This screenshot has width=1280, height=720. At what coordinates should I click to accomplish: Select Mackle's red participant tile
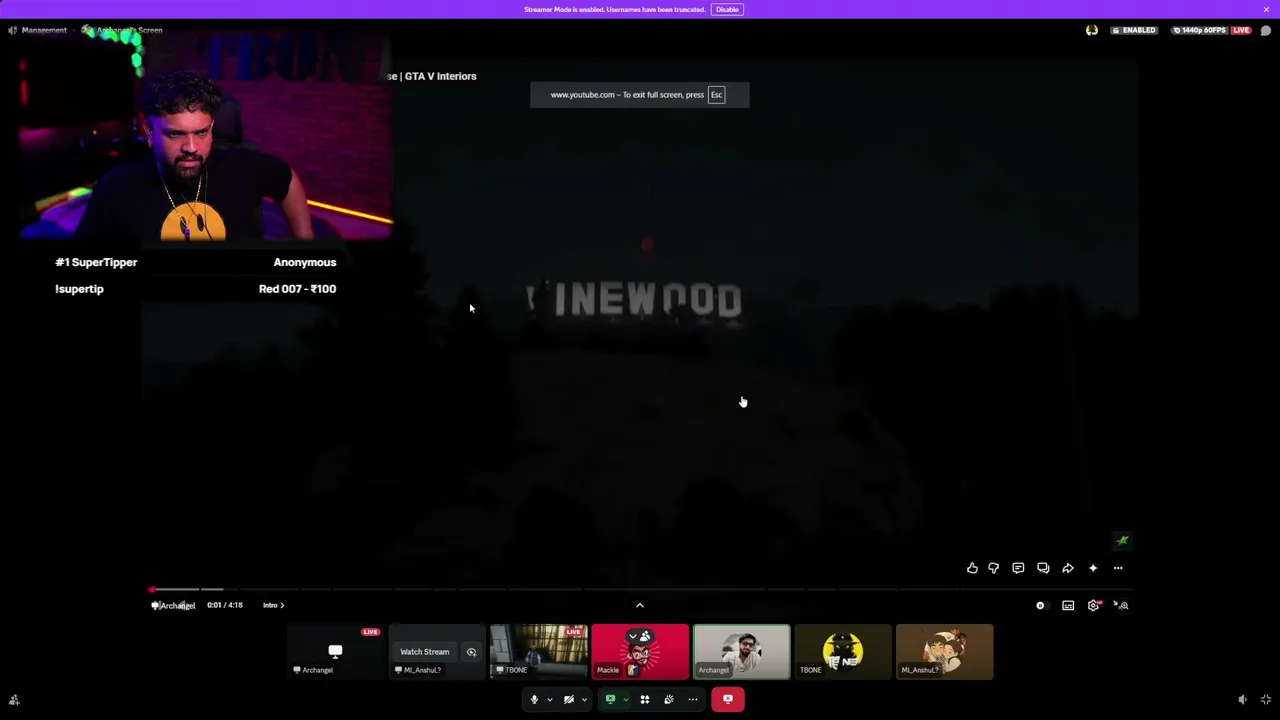640,652
